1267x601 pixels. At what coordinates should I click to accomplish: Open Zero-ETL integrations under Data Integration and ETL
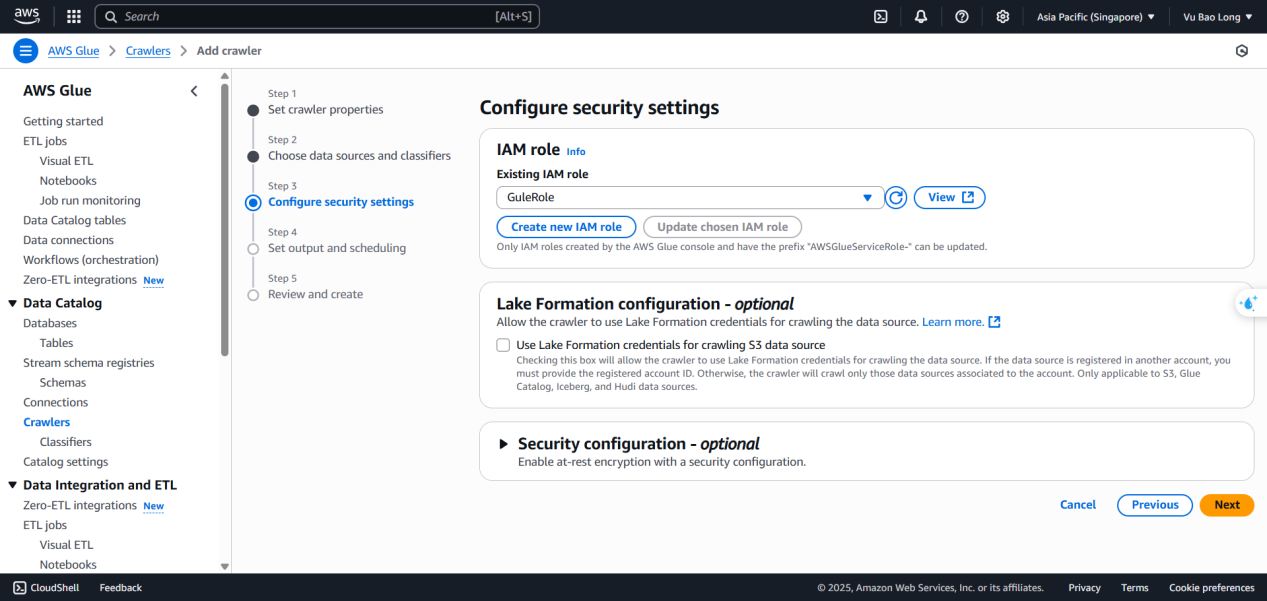point(80,505)
